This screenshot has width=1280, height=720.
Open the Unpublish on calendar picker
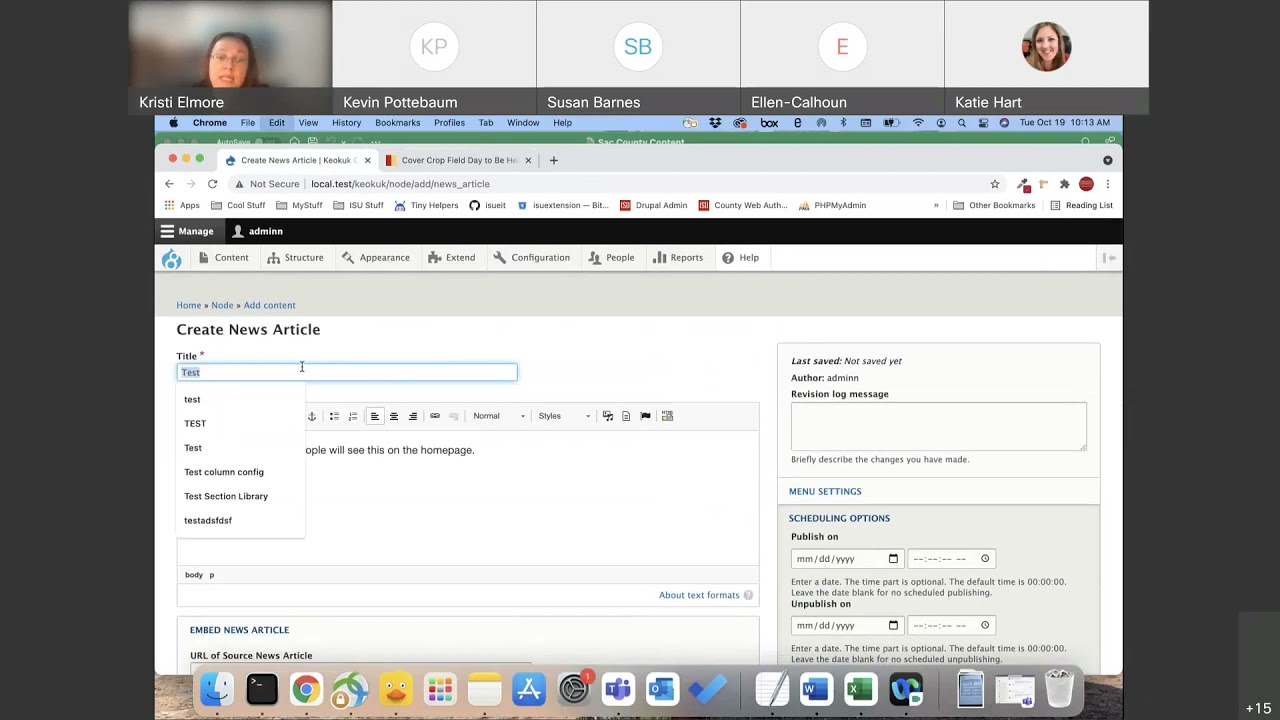coord(893,625)
